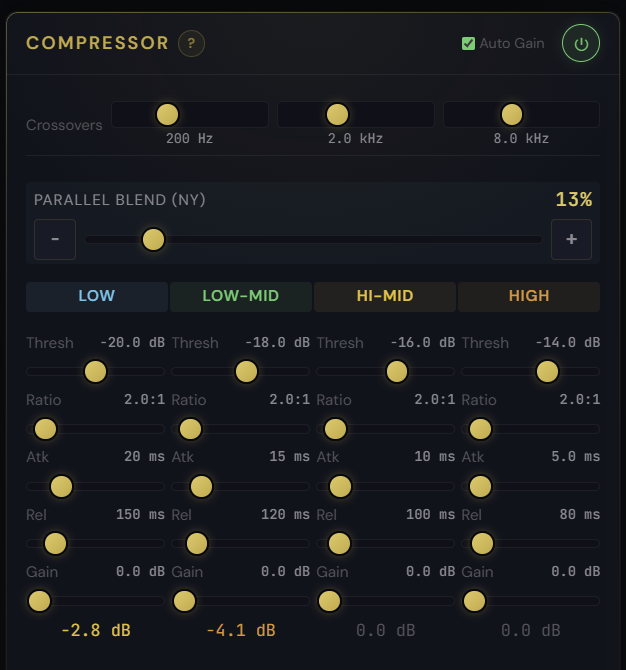Click the COMPRESSOR title text
The height and width of the screenshot is (670, 626).
click(97, 43)
